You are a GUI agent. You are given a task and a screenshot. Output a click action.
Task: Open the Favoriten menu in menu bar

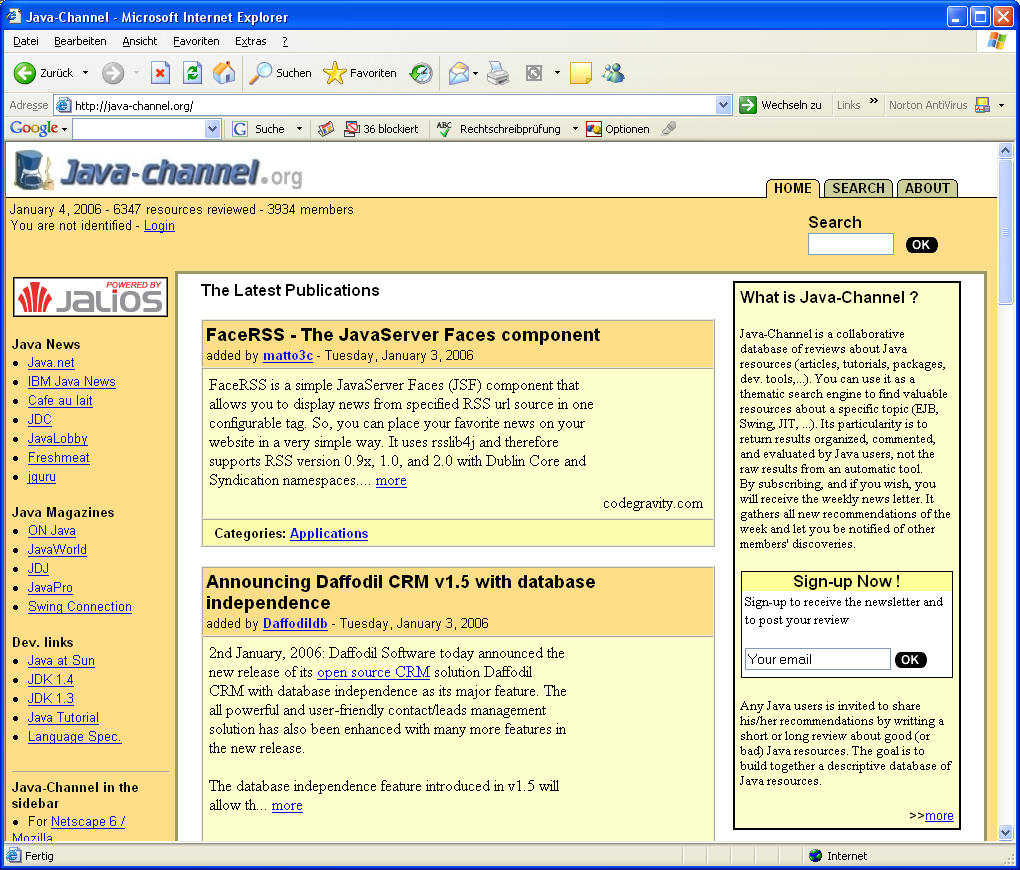(x=196, y=41)
